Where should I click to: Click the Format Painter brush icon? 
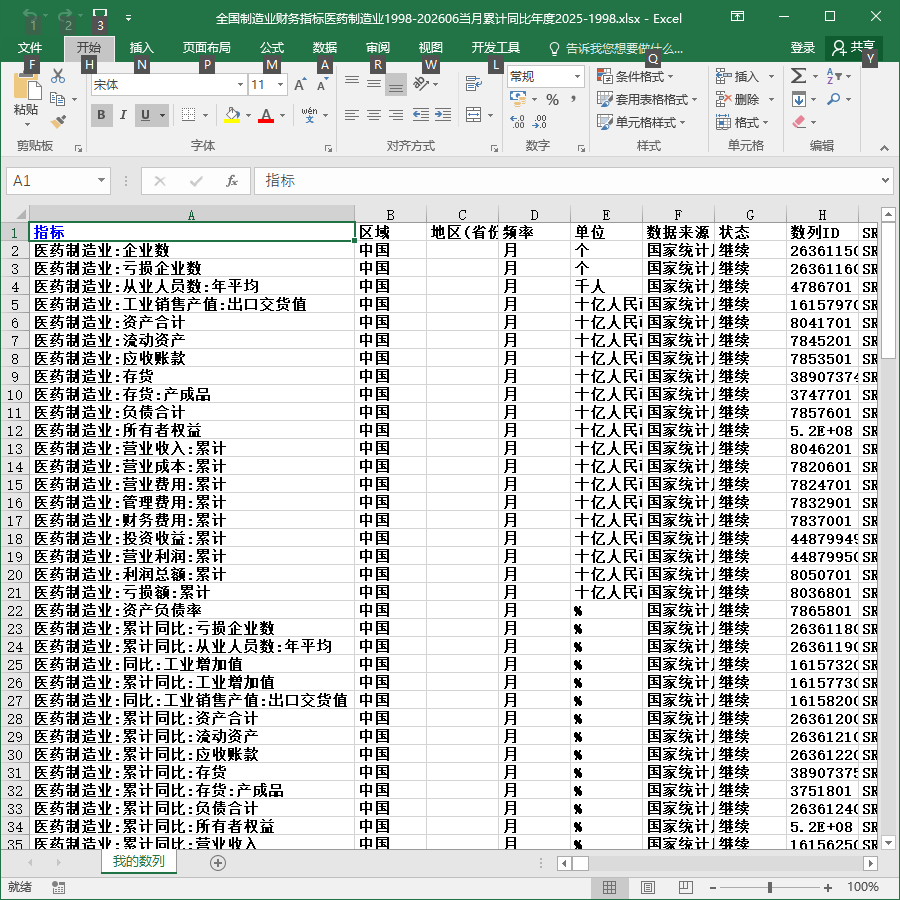(58, 122)
